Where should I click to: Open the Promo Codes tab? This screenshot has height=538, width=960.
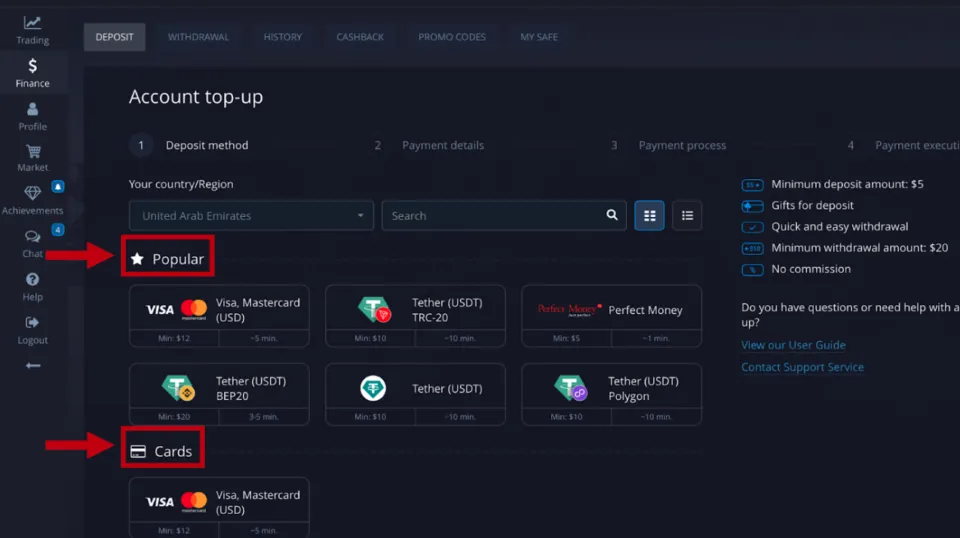[452, 37]
